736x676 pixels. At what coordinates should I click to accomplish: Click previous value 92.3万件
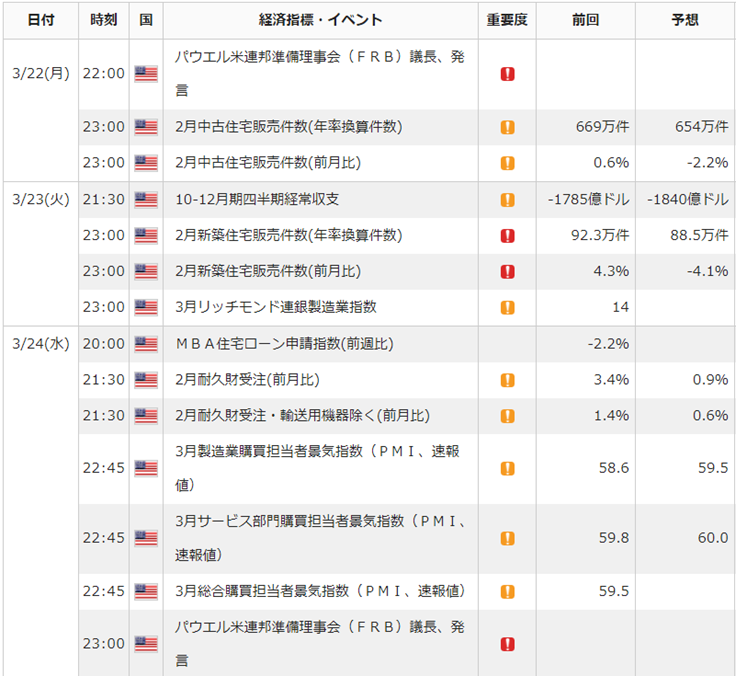[600, 235]
